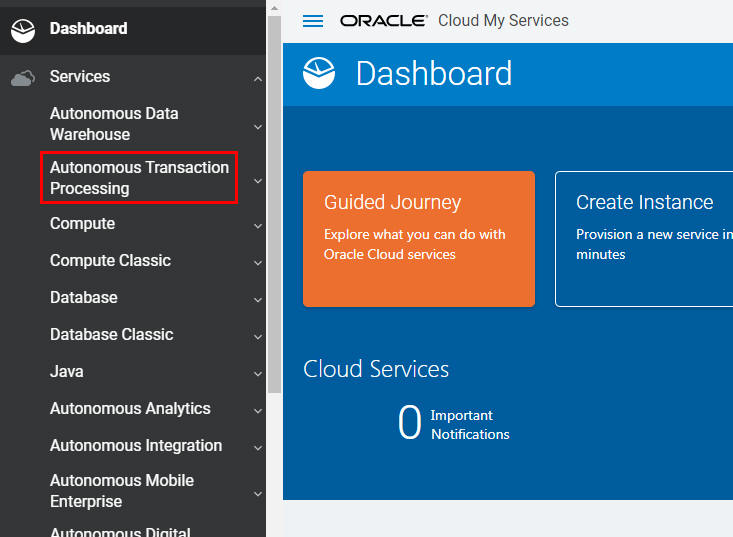Click the Create Instance tile
The height and width of the screenshot is (537, 733).
coord(645,239)
